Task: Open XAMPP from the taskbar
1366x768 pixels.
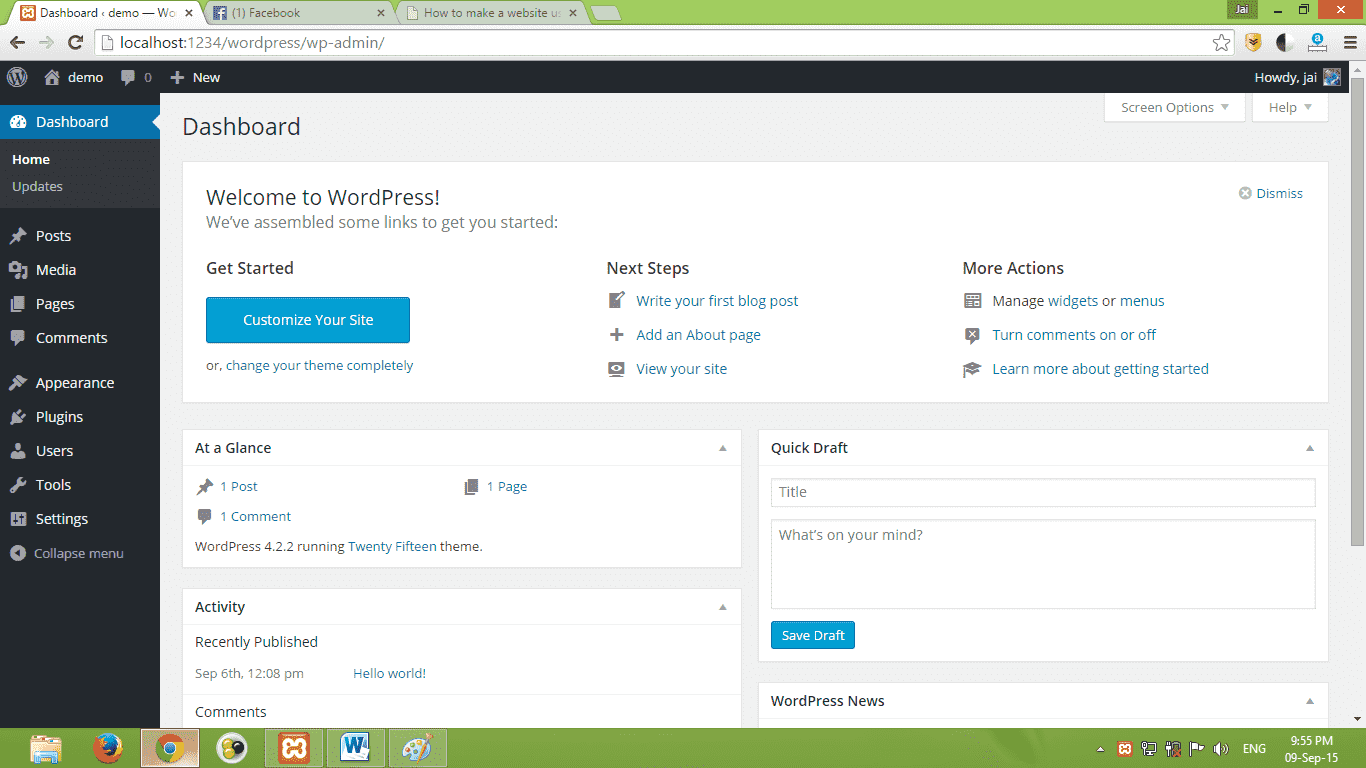Action: tap(294, 748)
